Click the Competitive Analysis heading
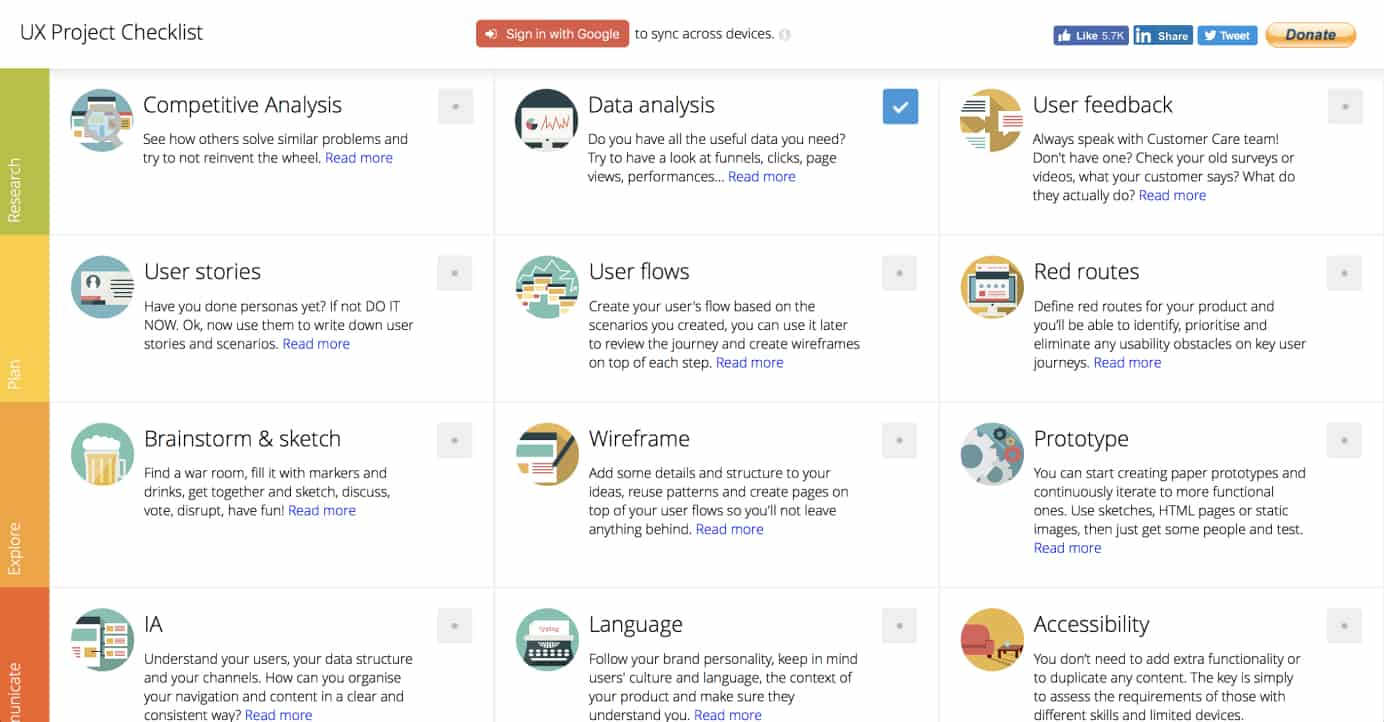Image resolution: width=1384 pixels, height=722 pixels. (x=242, y=105)
